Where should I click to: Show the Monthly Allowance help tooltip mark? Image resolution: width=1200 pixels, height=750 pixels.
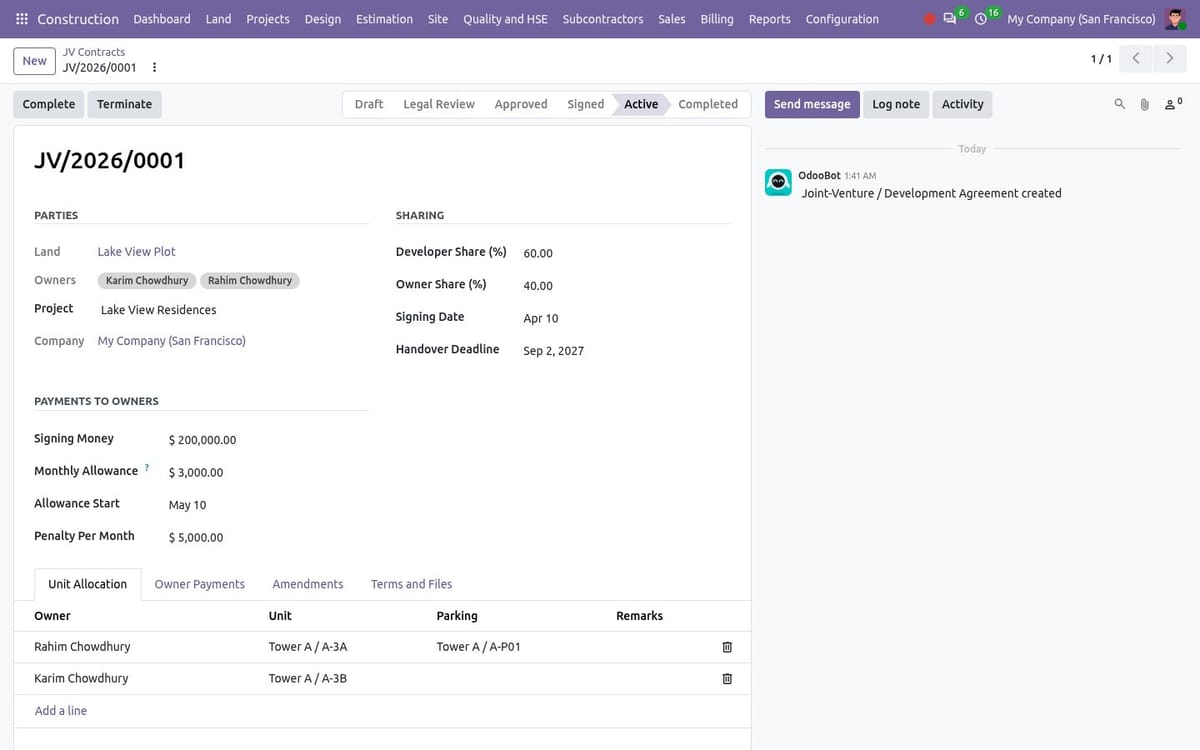coord(147,467)
